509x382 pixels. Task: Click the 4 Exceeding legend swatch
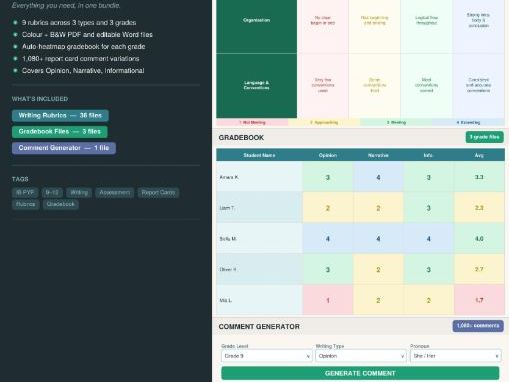pos(468,122)
